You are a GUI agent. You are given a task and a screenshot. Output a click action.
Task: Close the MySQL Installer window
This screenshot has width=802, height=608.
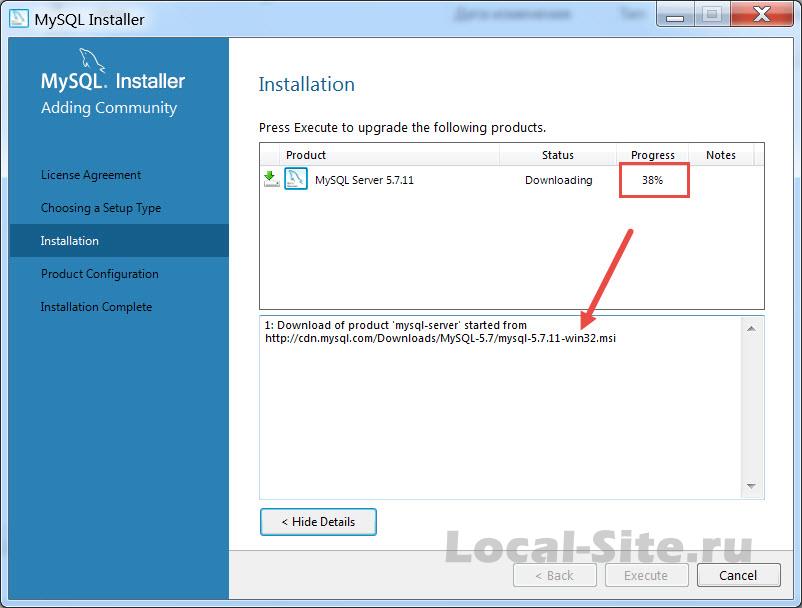point(762,14)
